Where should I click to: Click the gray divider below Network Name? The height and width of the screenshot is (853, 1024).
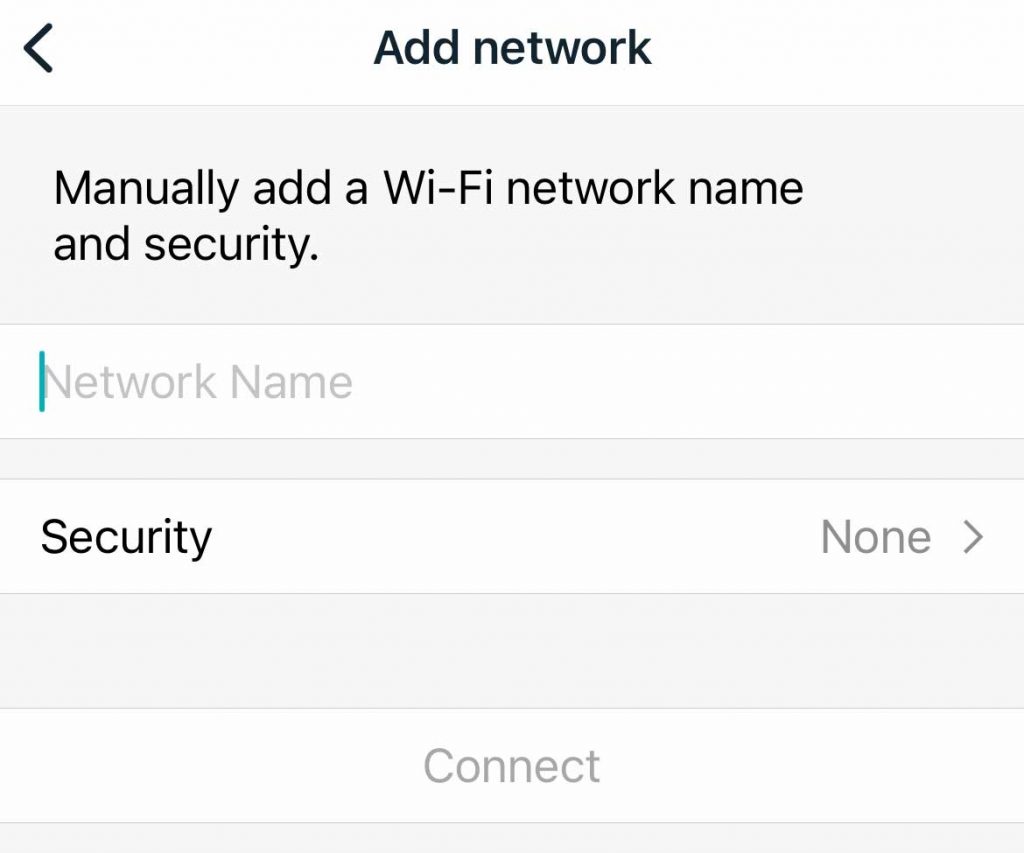click(512, 459)
